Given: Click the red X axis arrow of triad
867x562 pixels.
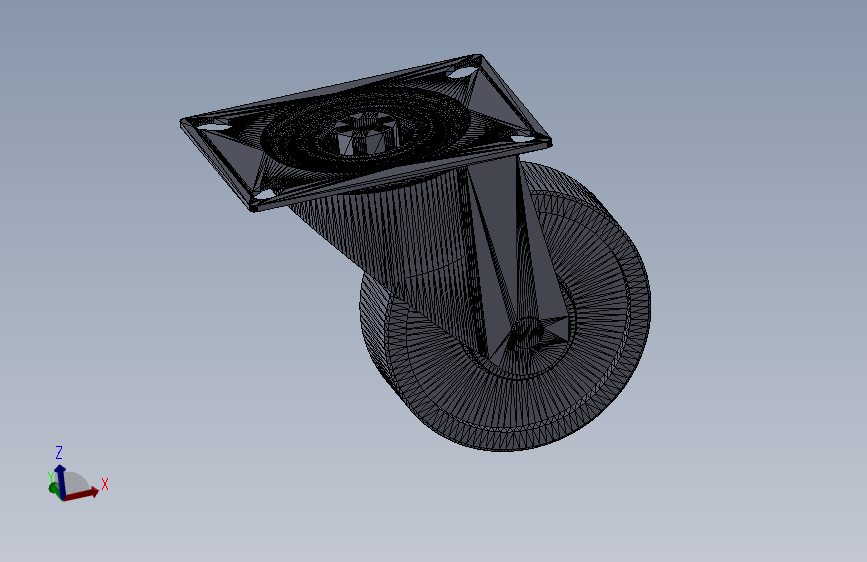Looking at the screenshot, I should 83,493.
